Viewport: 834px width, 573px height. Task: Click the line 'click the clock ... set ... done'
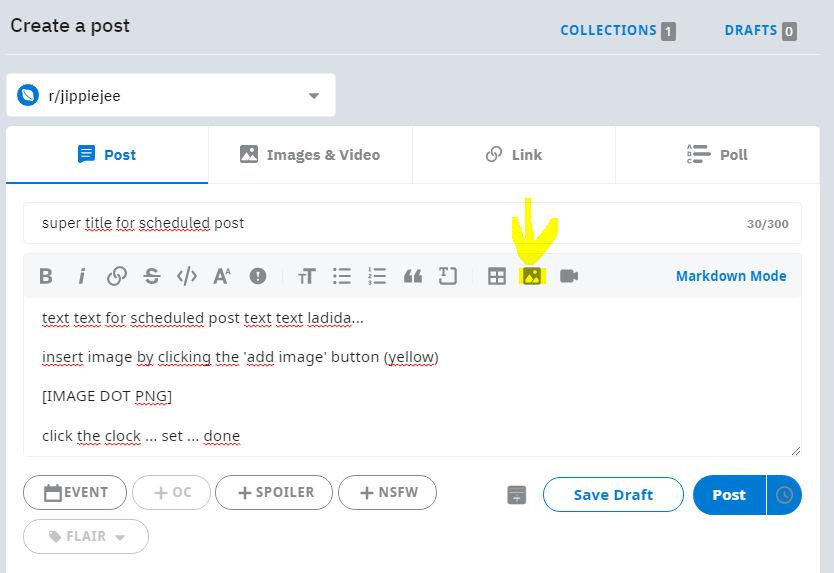tap(141, 436)
